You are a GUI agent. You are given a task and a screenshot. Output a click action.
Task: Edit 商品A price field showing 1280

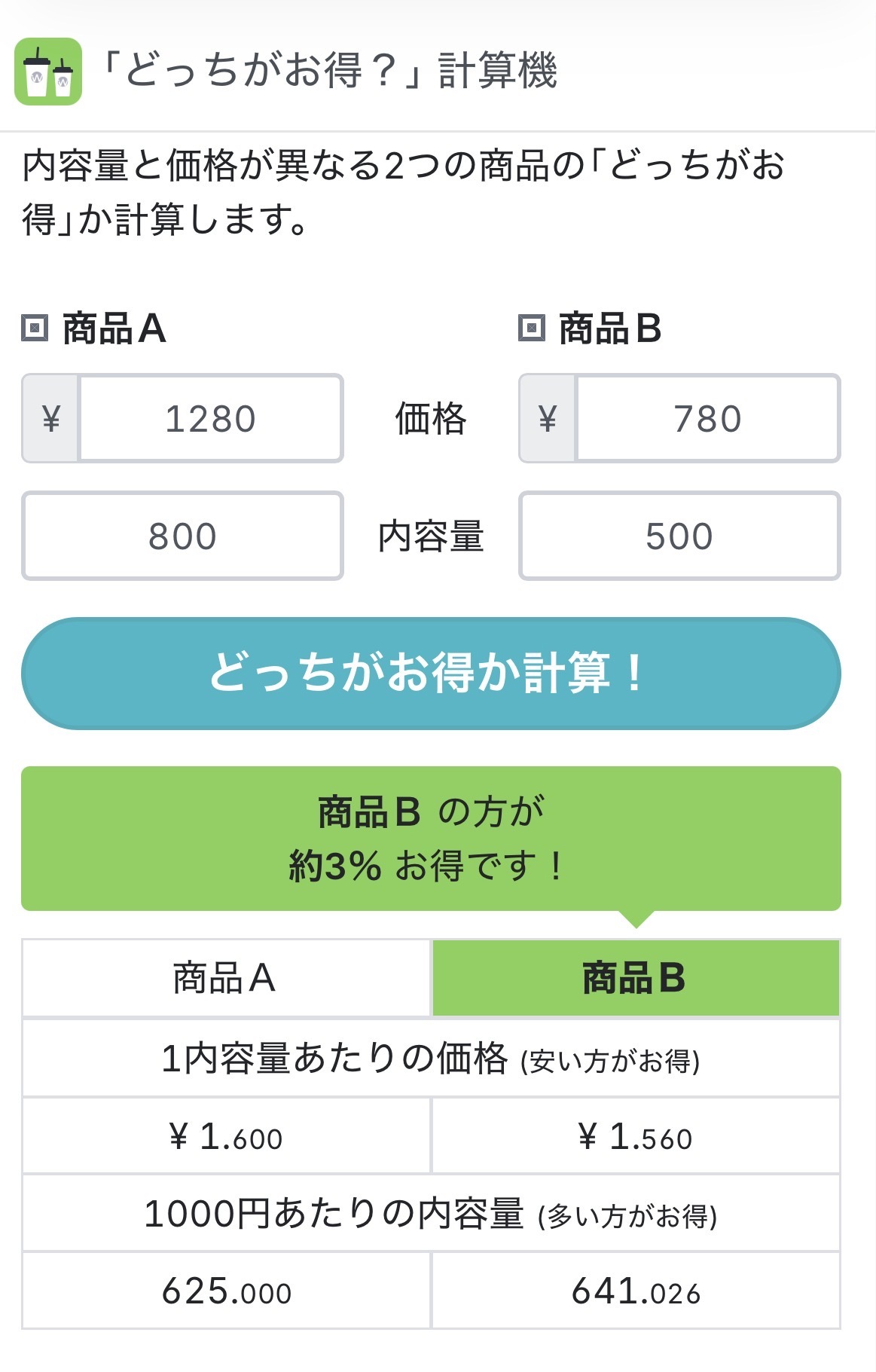(211, 418)
